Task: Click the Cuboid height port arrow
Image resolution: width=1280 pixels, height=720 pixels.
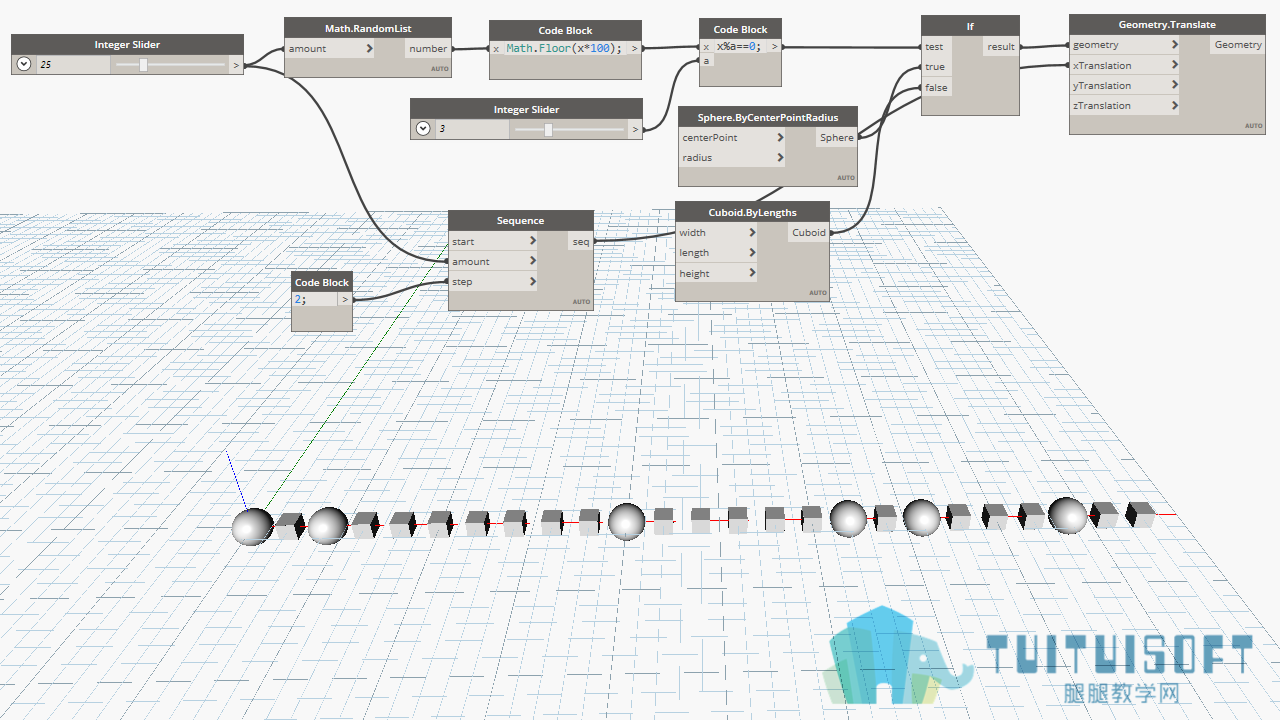Action: [x=752, y=273]
